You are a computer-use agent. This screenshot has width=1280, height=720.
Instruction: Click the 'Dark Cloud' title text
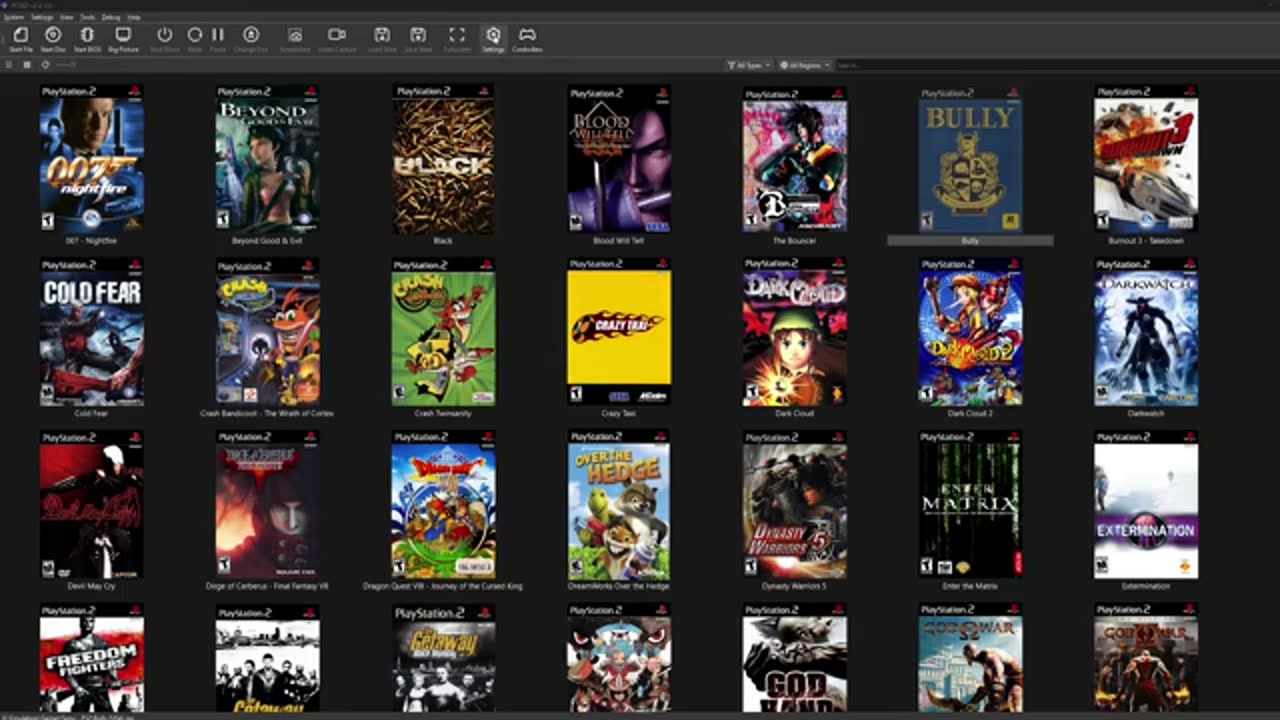[x=795, y=413]
